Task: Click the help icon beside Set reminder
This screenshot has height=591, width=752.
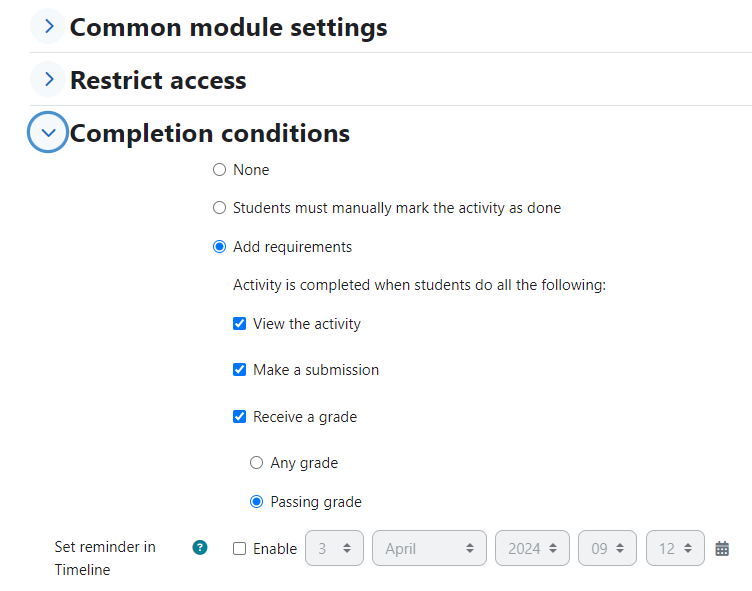Action: point(200,547)
